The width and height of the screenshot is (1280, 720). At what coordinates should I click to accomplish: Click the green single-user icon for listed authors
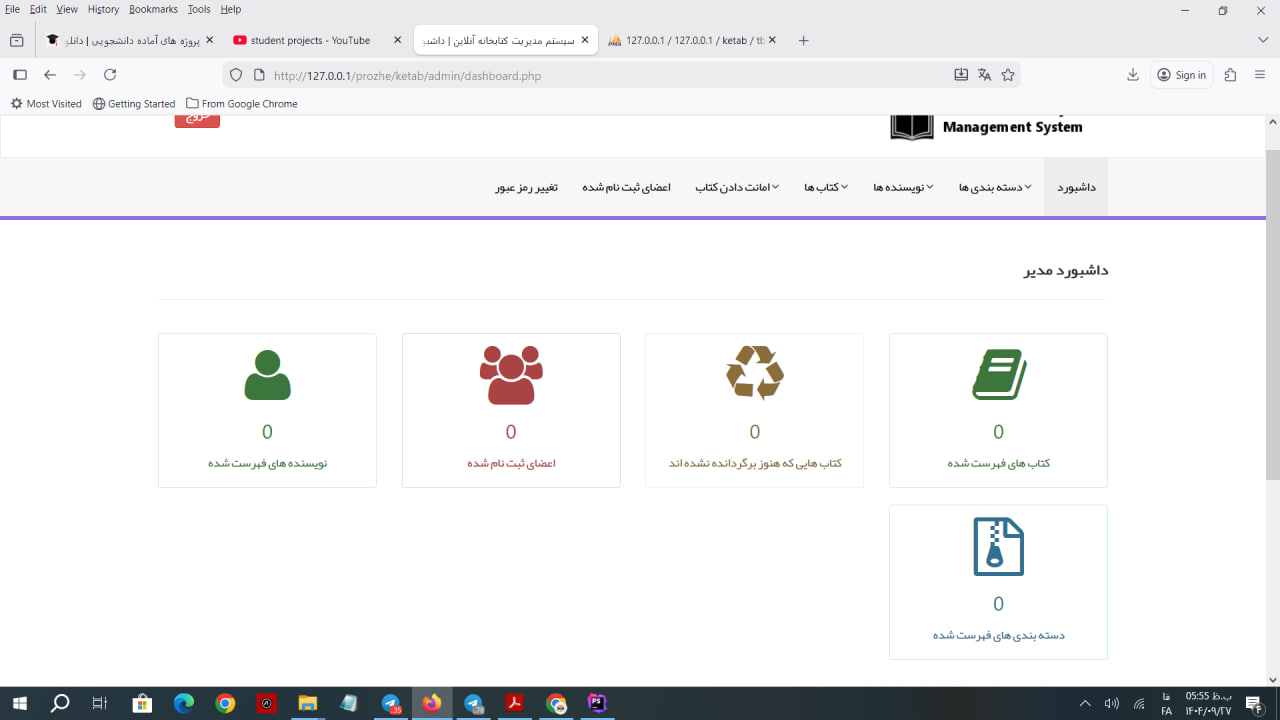tap(267, 375)
